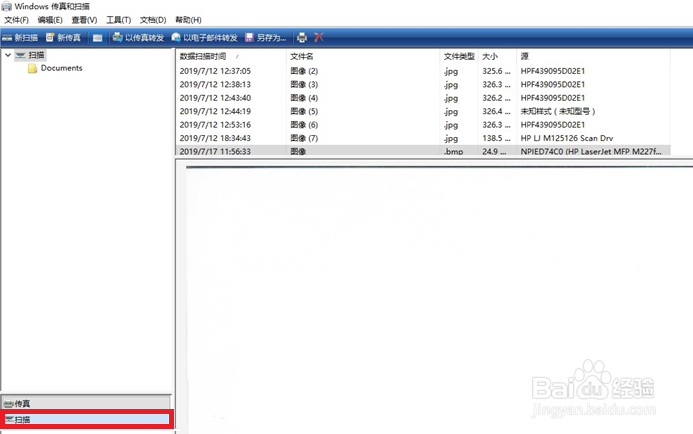Click the New Fax (新传真) toolbar button
The image size is (693, 434).
pyautogui.click(x=64, y=38)
